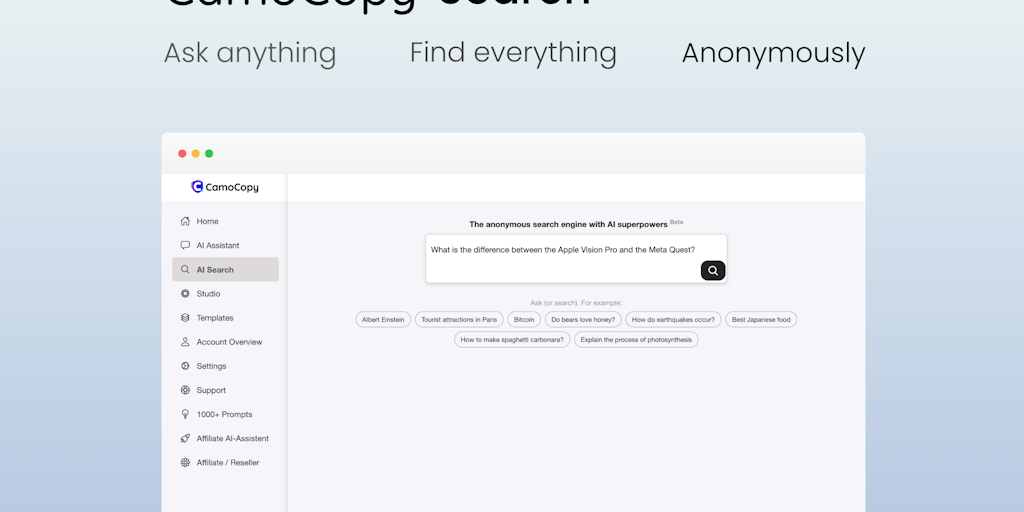
Task: Submit the query with the search button
Action: pos(713,270)
